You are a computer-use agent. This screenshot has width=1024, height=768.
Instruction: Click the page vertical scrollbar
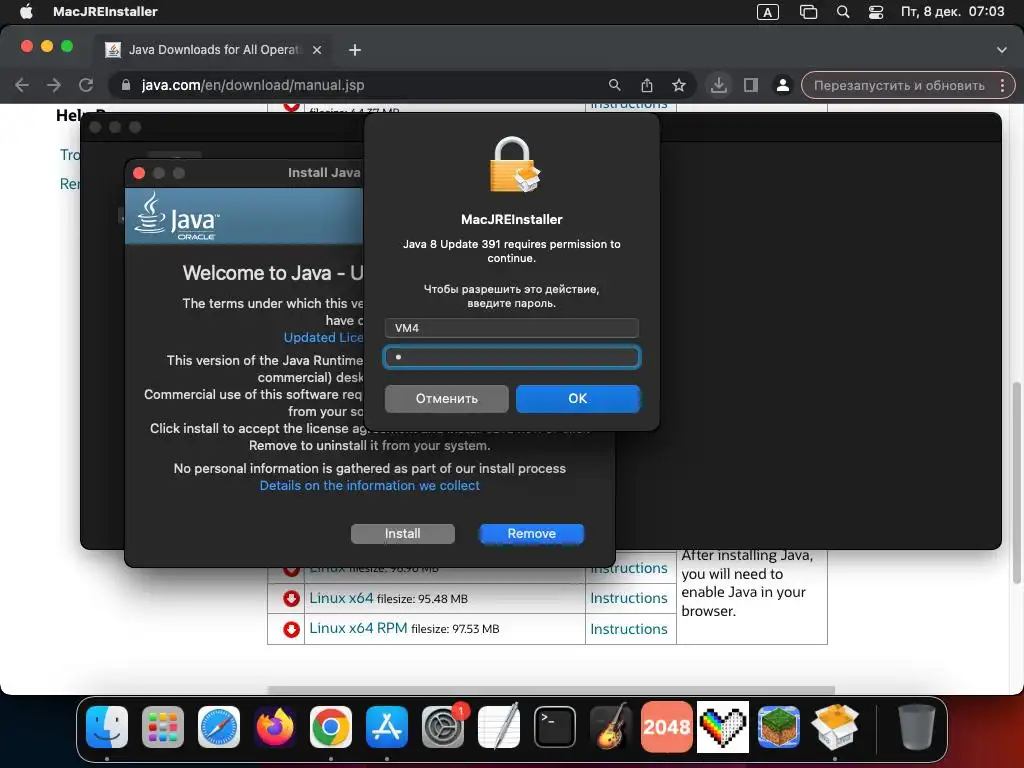coord(1016,483)
